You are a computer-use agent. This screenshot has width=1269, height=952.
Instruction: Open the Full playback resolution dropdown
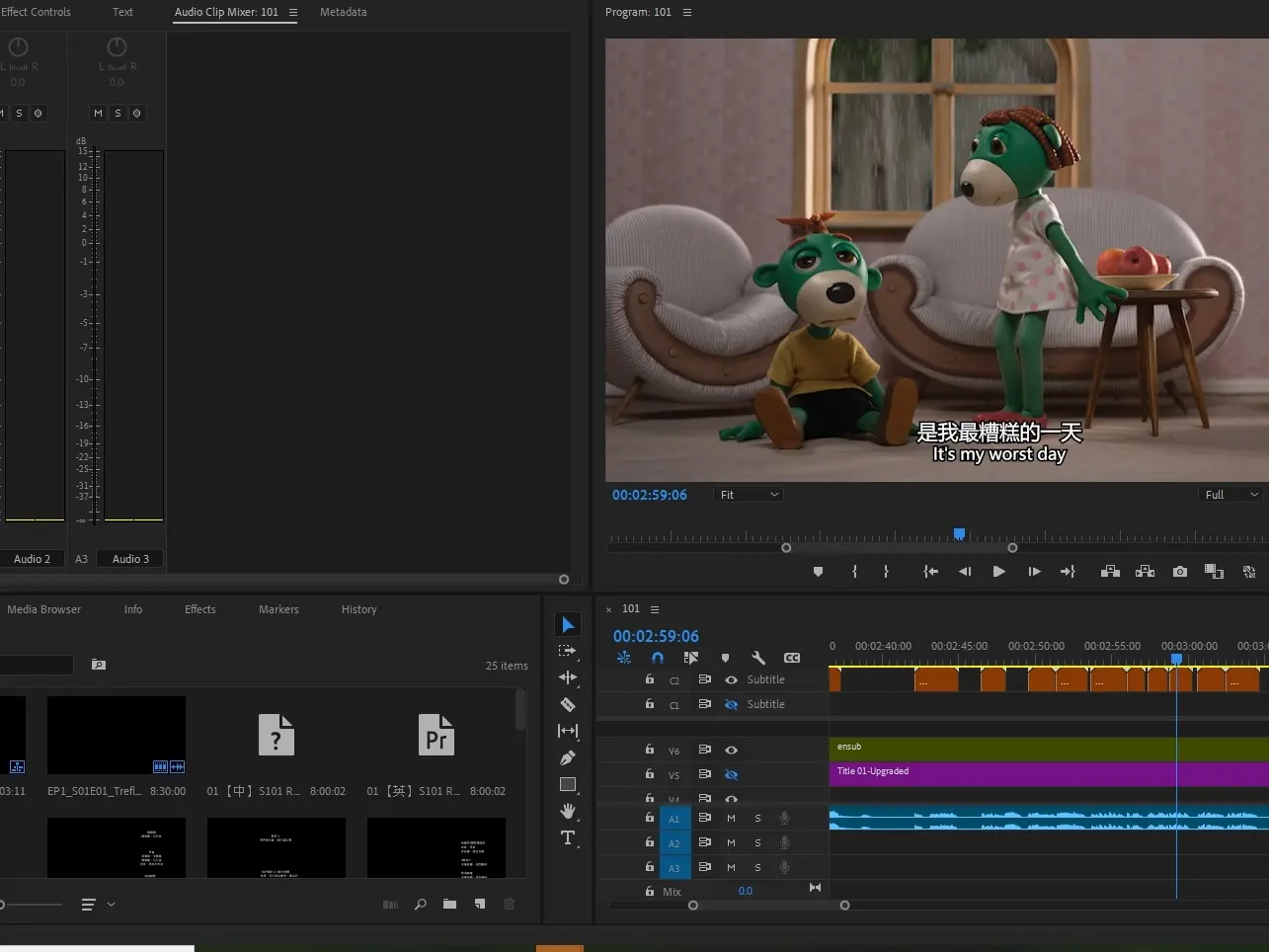[x=1230, y=495]
